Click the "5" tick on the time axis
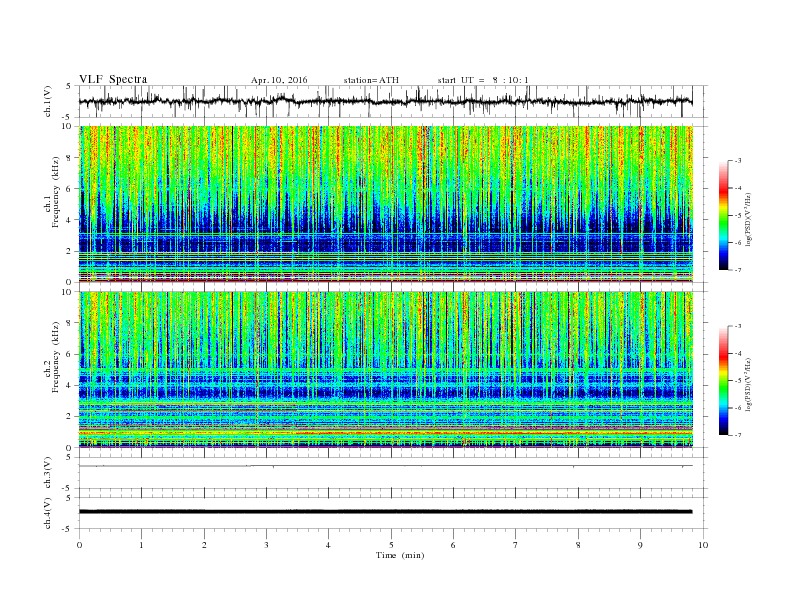The width and height of the screenshot is (792, 612). click(391, 545)
